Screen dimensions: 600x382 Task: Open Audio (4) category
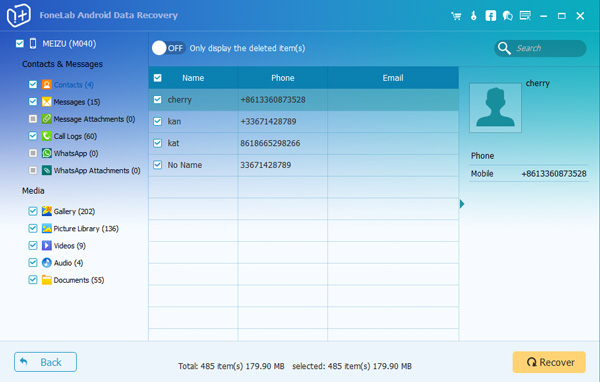click(68, 263)
